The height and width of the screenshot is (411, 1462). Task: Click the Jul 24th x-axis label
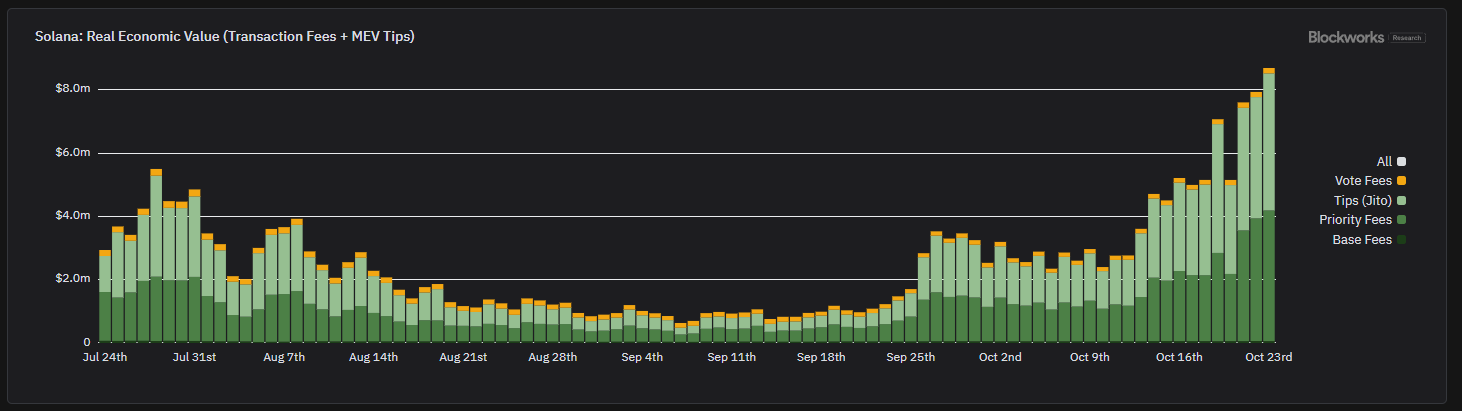tap(105, 357)
